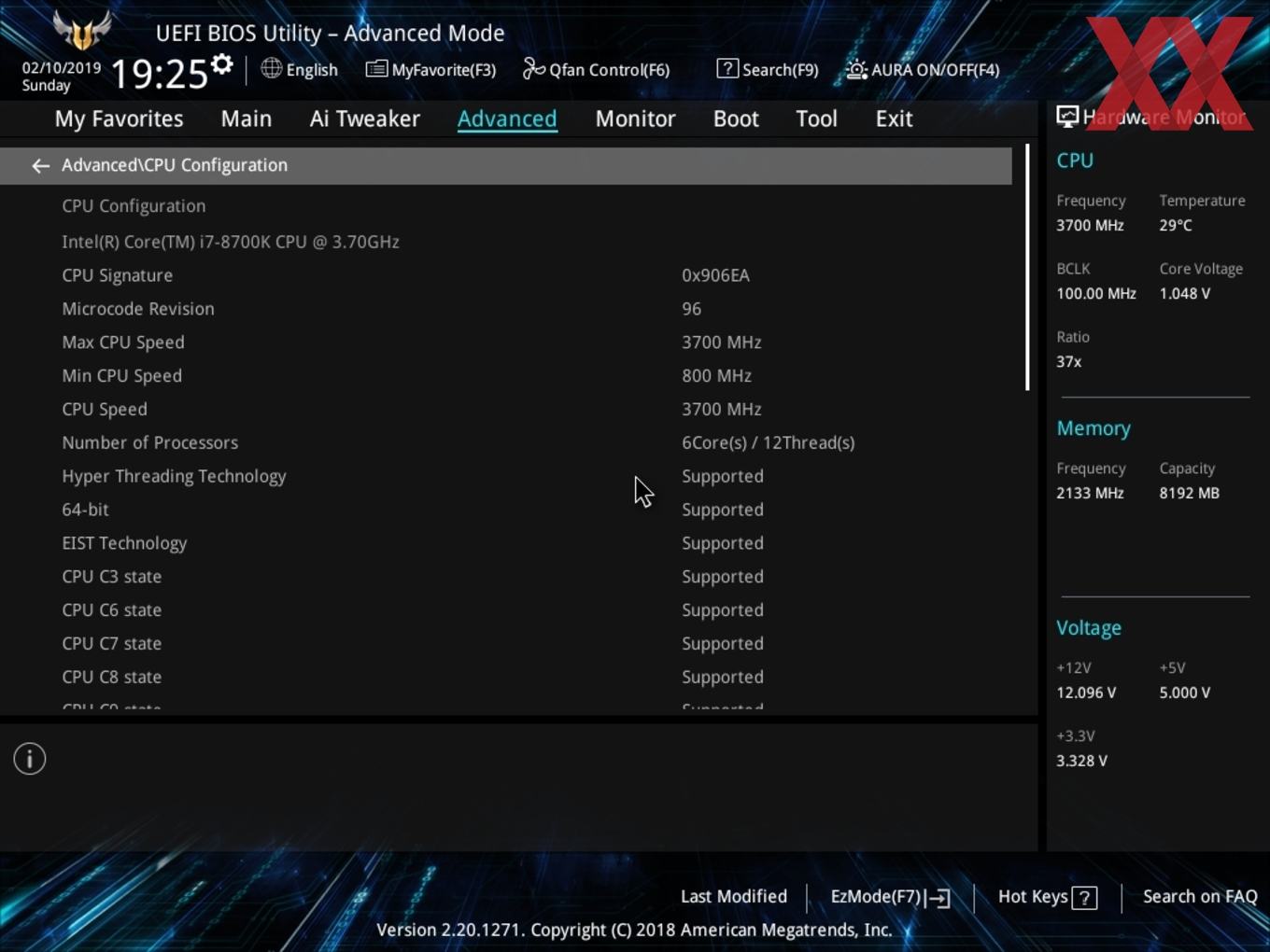1270x952 pixels.
Task: Click the Intel Core i7-8700K CPU line
Action: 231,242
